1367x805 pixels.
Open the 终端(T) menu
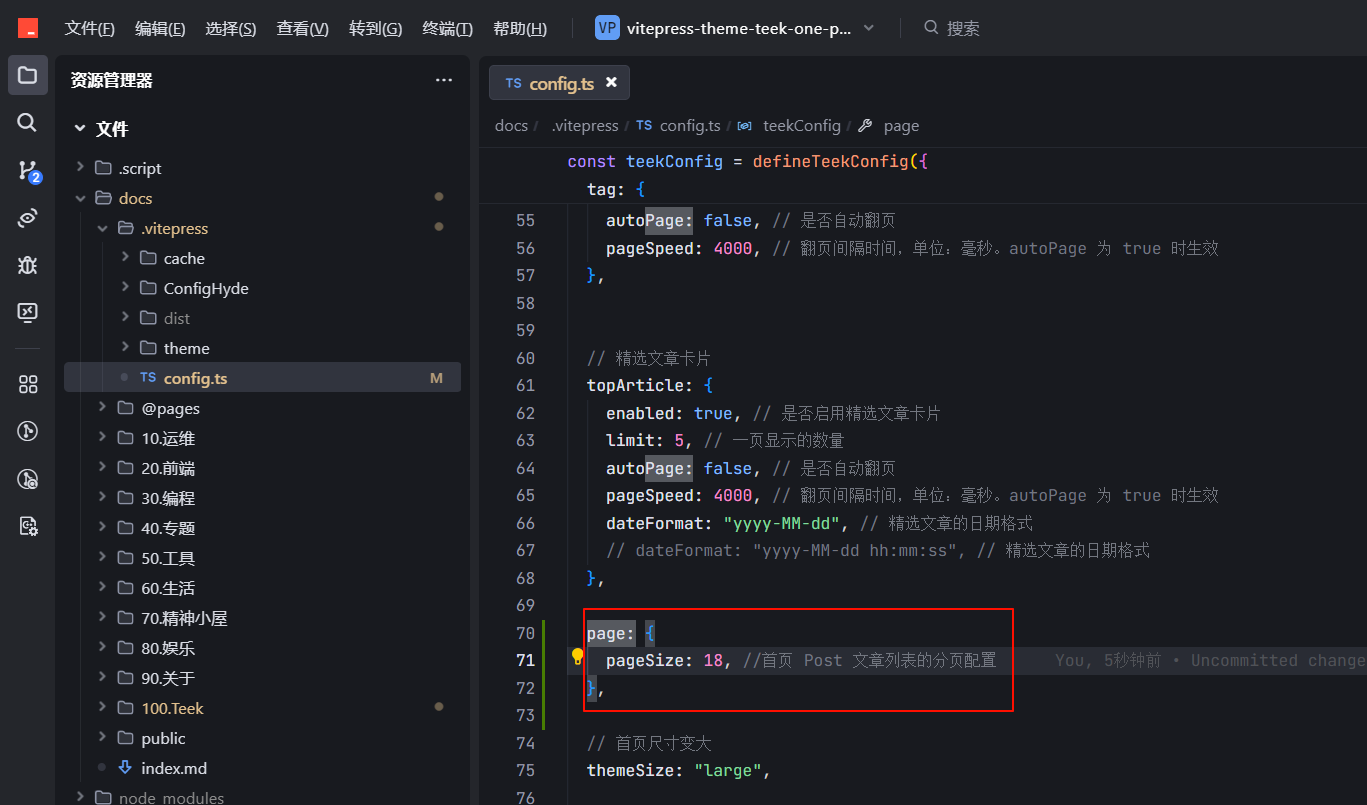[x=448, y=29]
